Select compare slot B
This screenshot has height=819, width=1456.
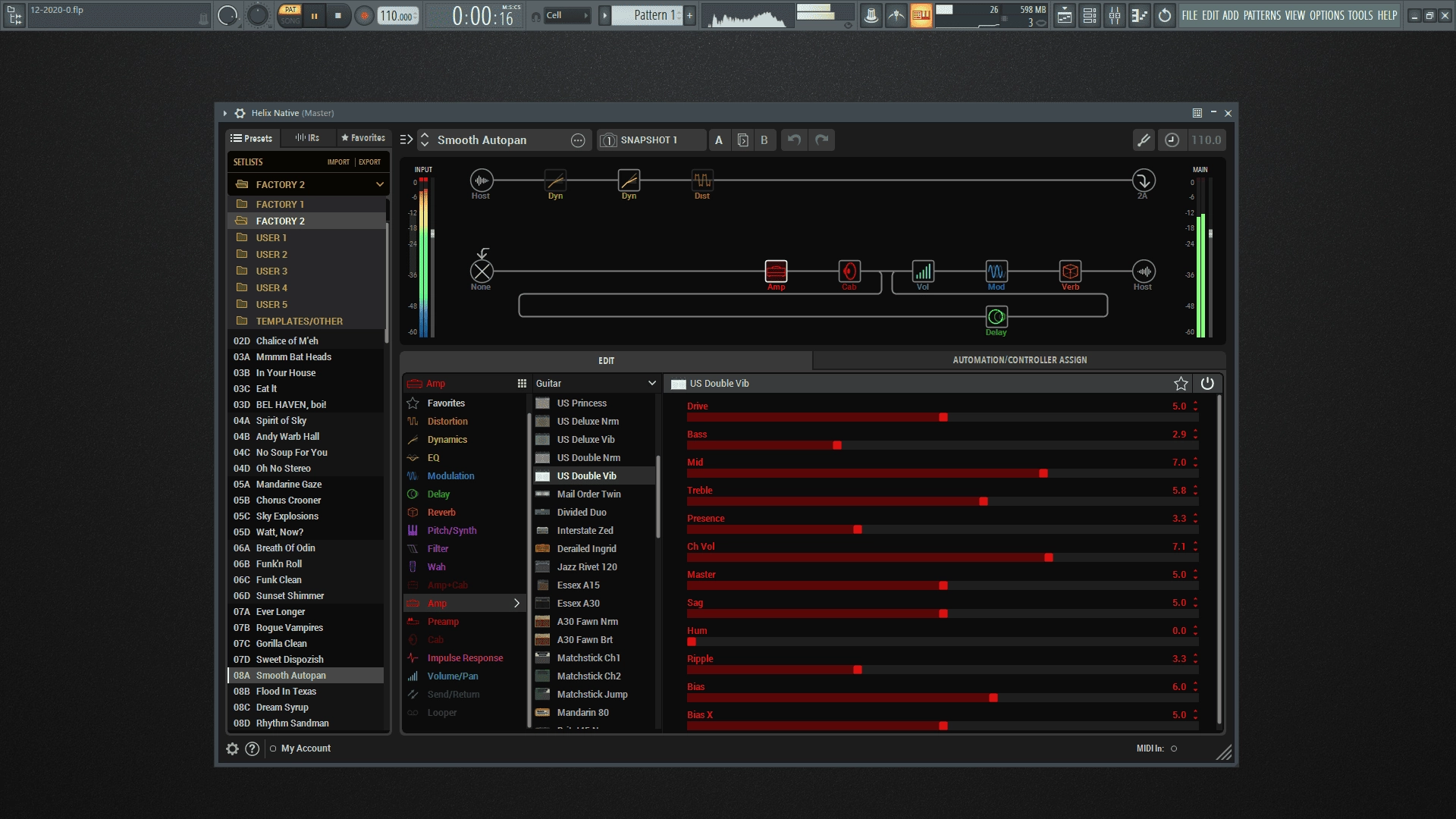764,140
